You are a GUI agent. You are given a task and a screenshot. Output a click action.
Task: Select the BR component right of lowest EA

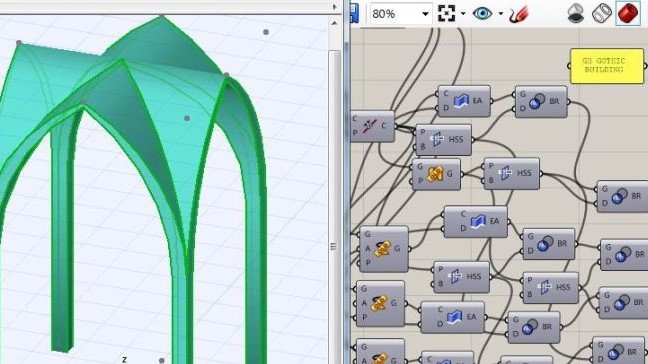(534, 328)
